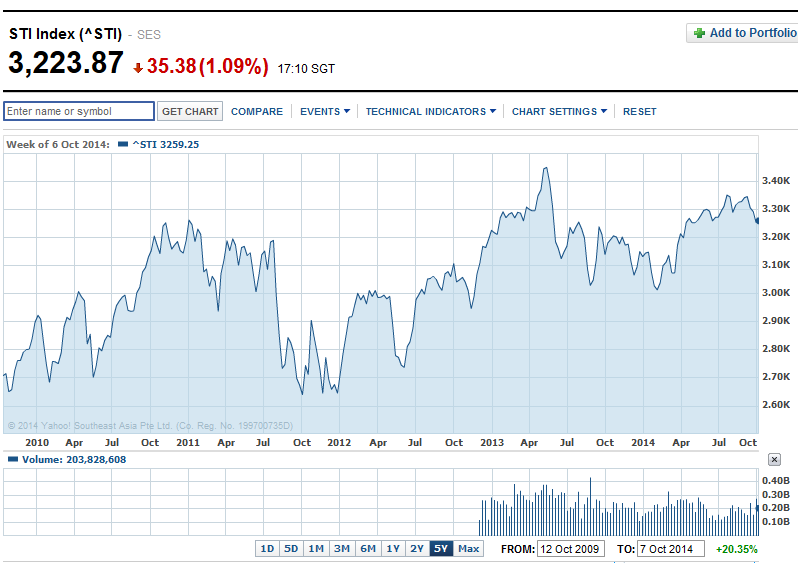The height and width of the screenshot is (563, 798).
Task: Click the Add to Portfolio plus icon
Action: (x=698, y=33)
